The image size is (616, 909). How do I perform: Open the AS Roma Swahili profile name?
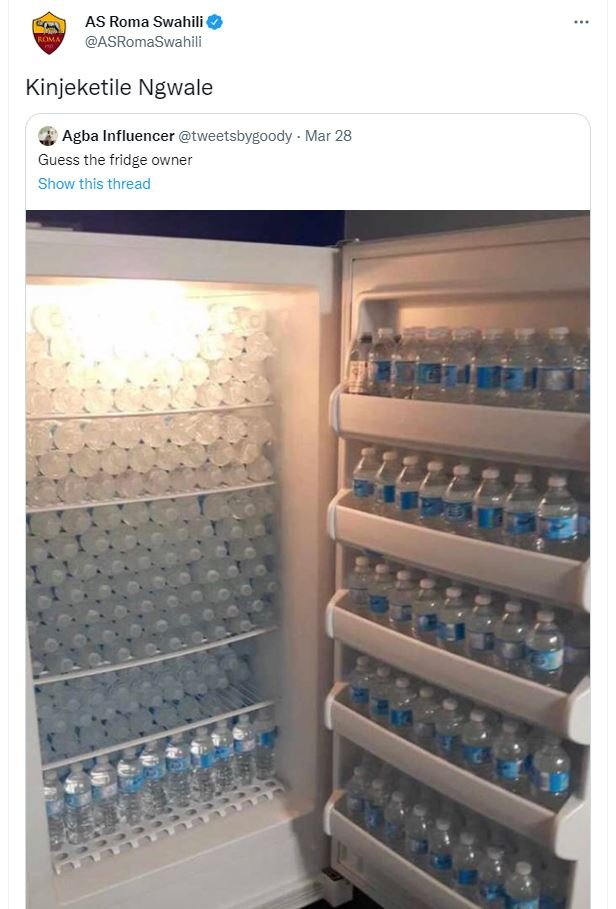pyautogui.click(x=144, y=22)
